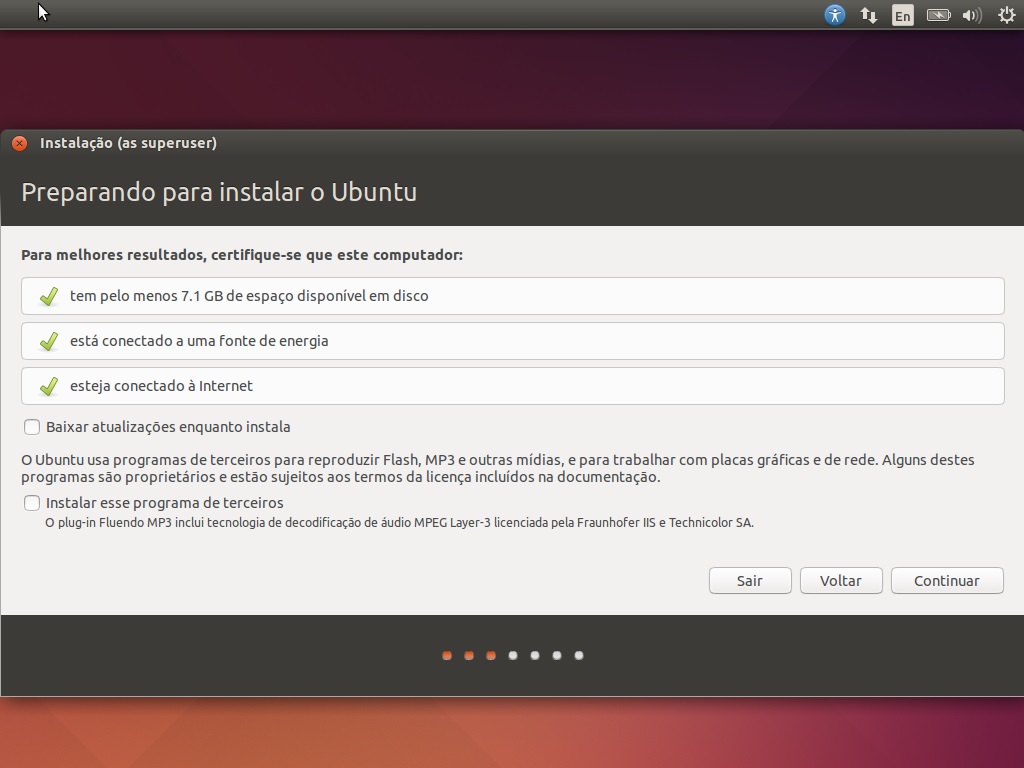Enable 'Baixar atualizações enquanto instala' checkbox
The image size is (1024, 768).
click(33, 427)
